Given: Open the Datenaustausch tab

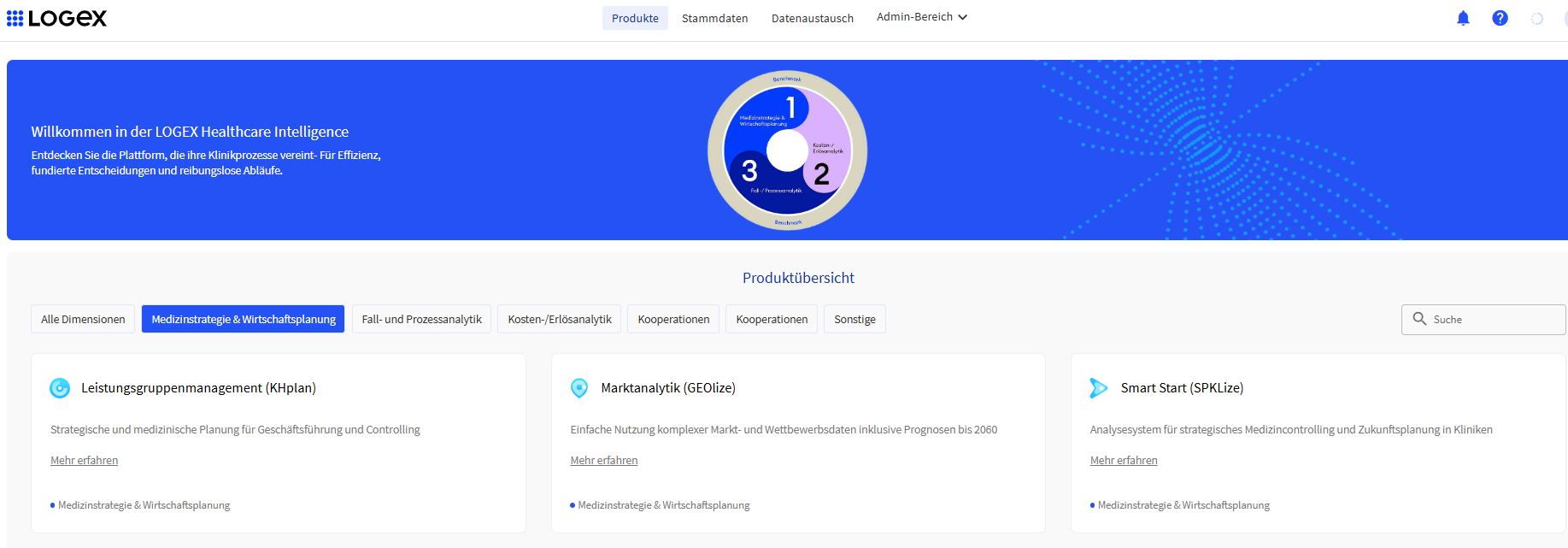Looking at the screenshot, I should pos(812,18).
